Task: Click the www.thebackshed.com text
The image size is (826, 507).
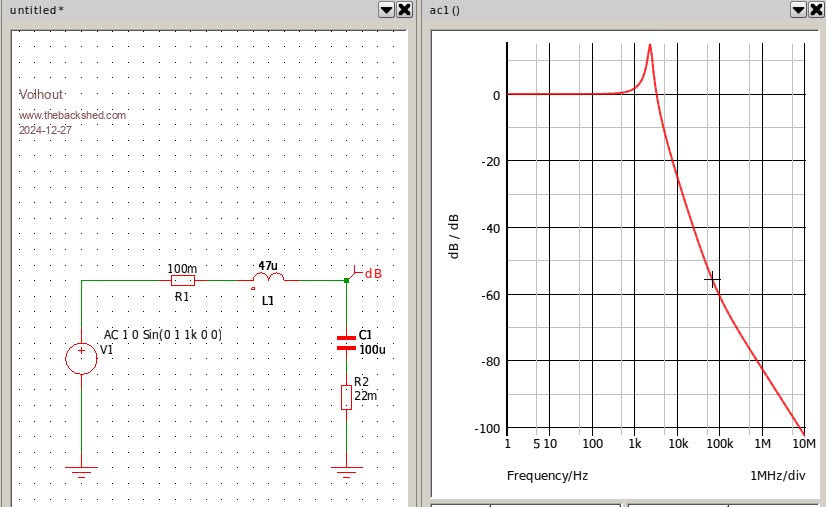Action: (73, 115)
